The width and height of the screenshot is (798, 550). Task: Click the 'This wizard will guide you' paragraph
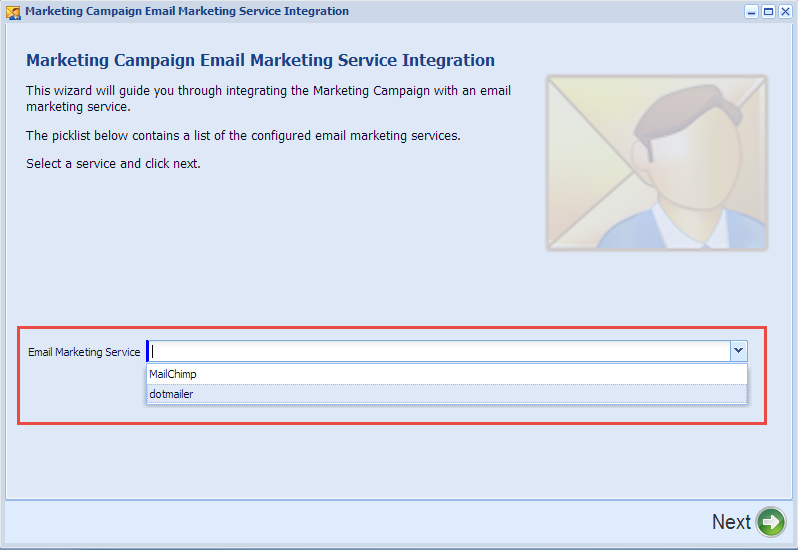coord(268,98)
